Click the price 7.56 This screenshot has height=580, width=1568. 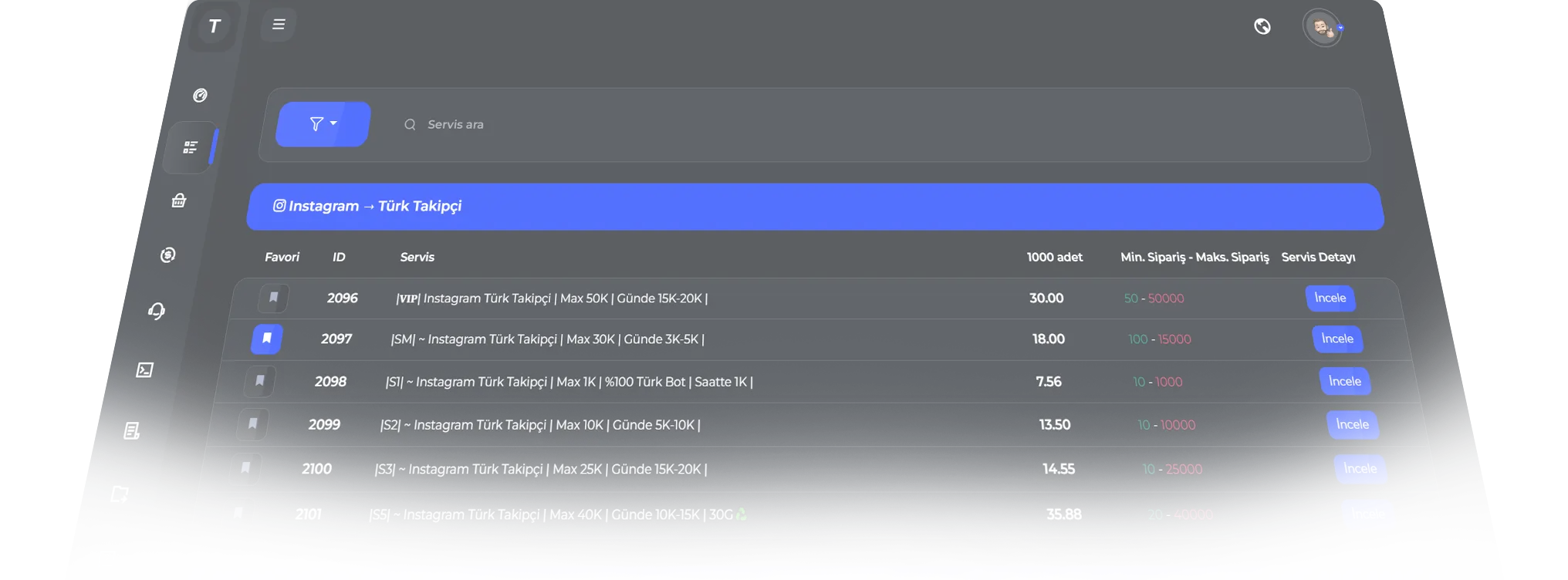(x=1049, y=382)
